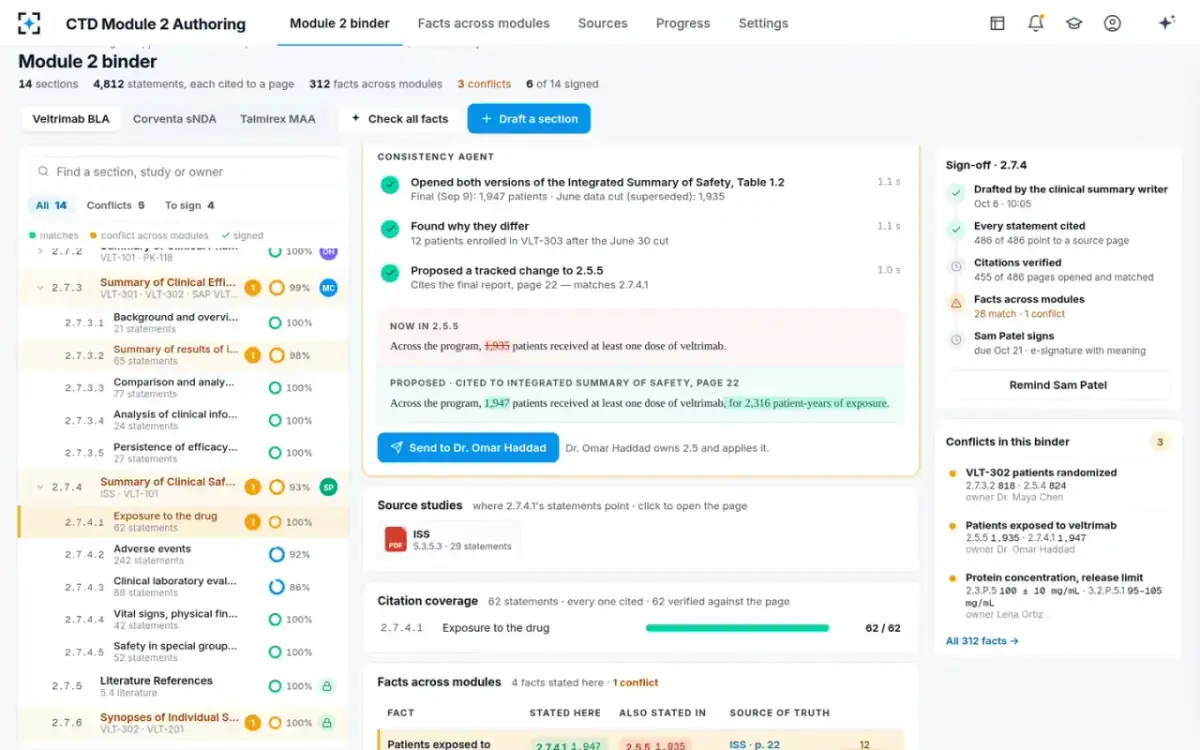Open 2.7.4.2 Adverse events section
This screenshot has width=1200, height=750.
(183, 554)
